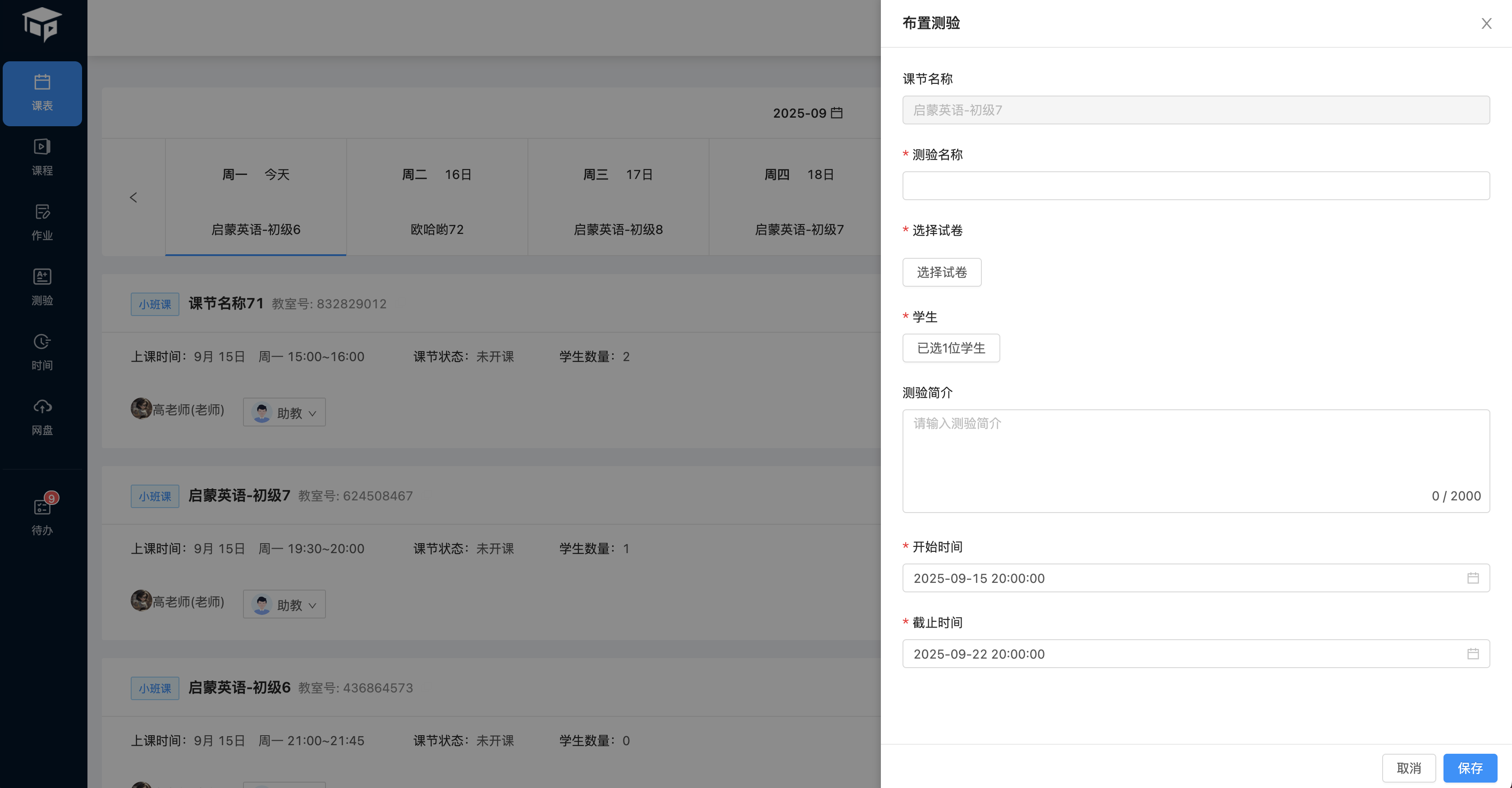Click the 时间 time sidebar icon
This screenshot has height=788, width=1512.
click(41, 352)
